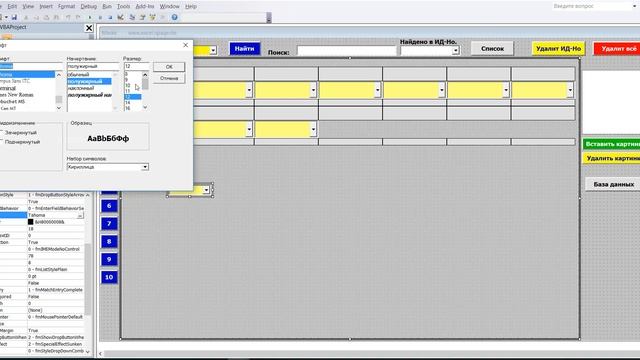Close the font dialog with the X

[186, 45]
